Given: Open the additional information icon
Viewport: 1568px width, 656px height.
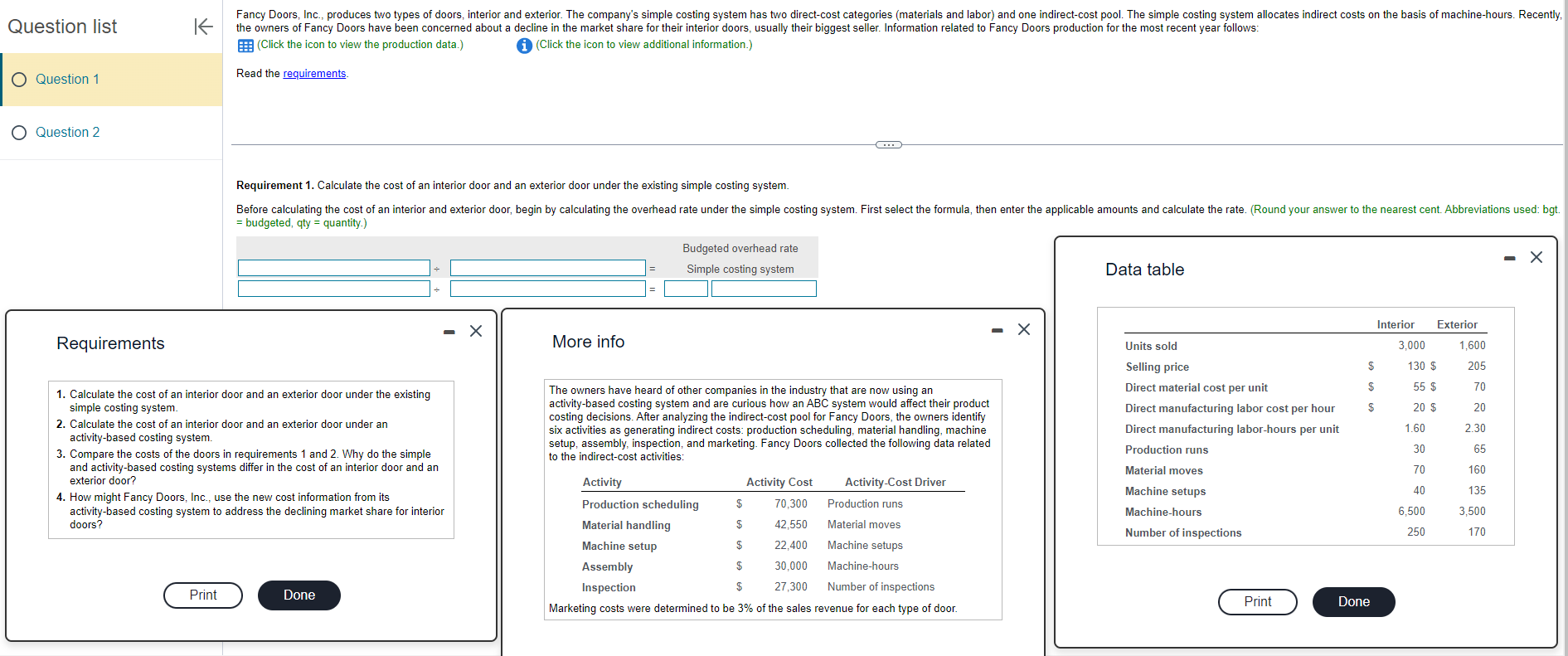Looking at the screenshot, I should coord(524,46).
